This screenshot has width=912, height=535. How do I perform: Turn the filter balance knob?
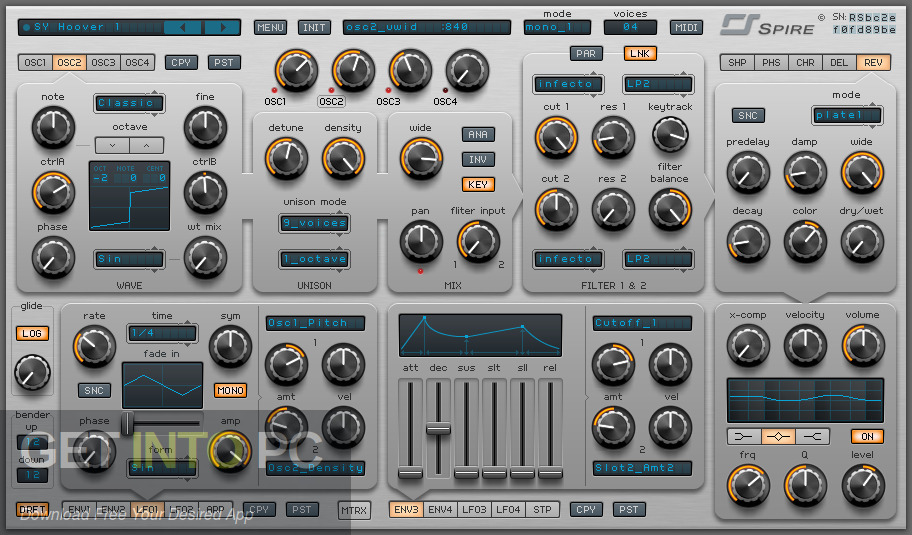pos(670,209)
